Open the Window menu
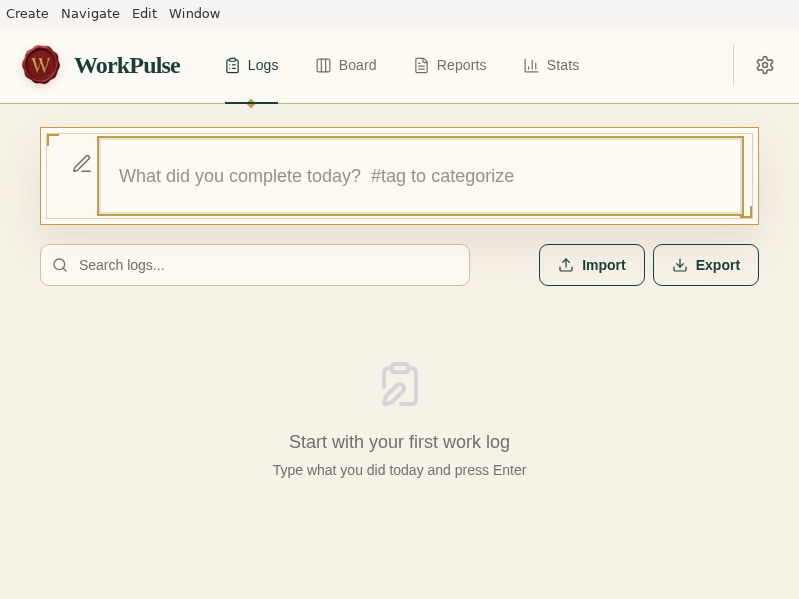This screenshot has height=599, width=799. coord(194,13)
